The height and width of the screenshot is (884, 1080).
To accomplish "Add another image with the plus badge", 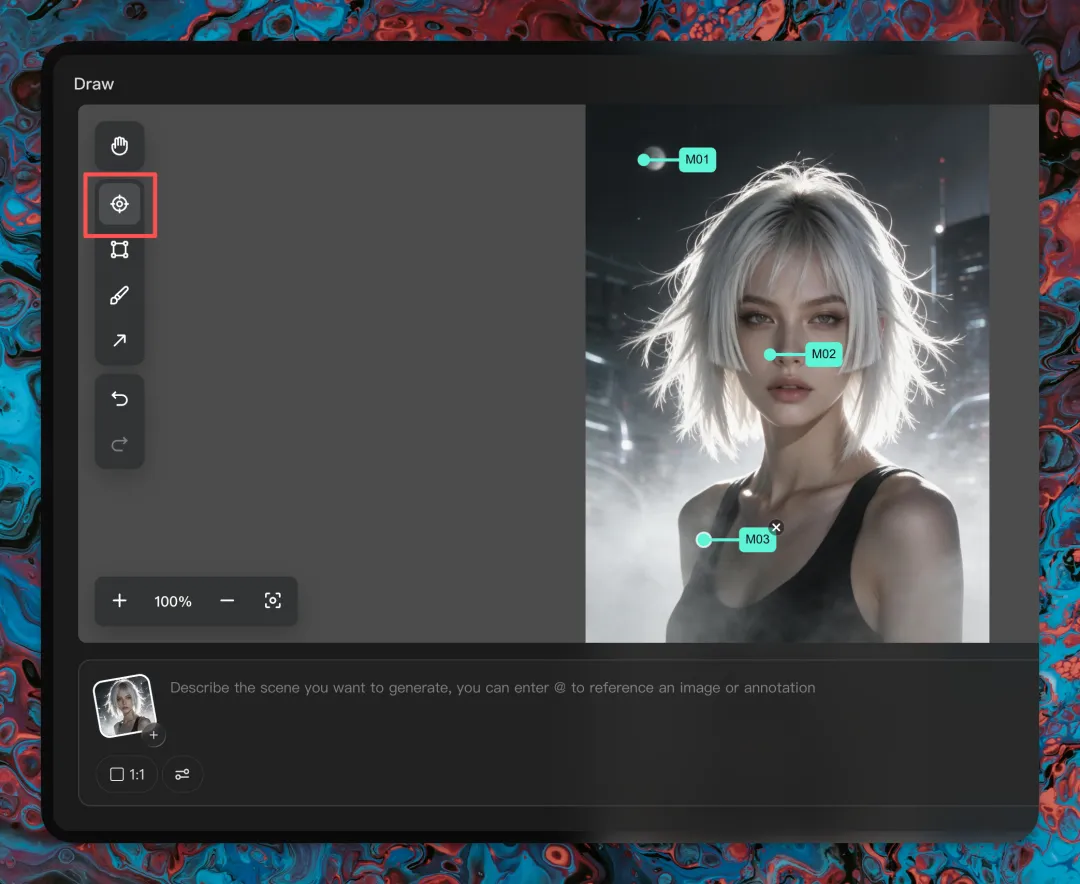I will [154, 735].
